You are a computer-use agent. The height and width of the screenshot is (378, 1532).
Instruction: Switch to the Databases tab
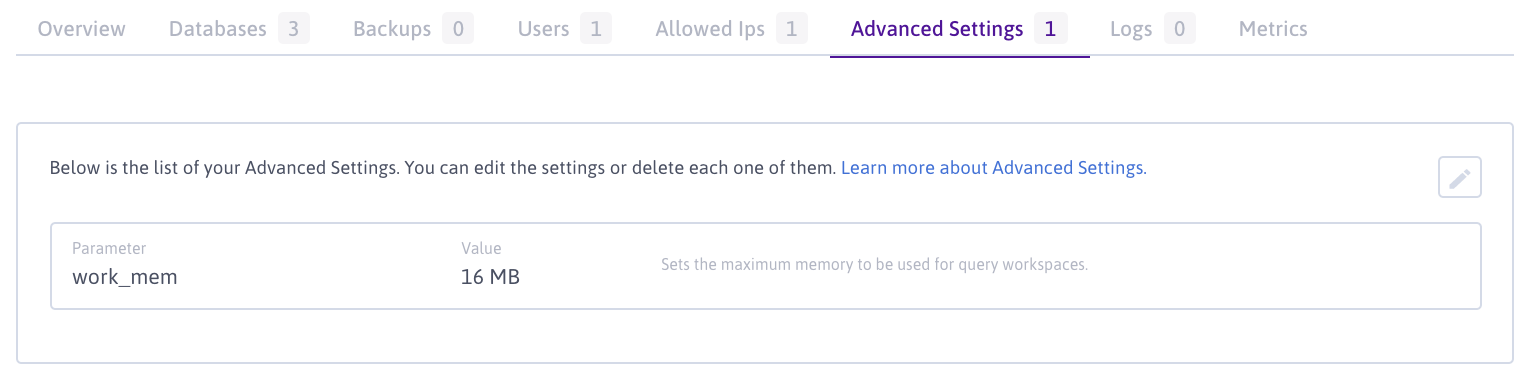[x=239, y=29]
